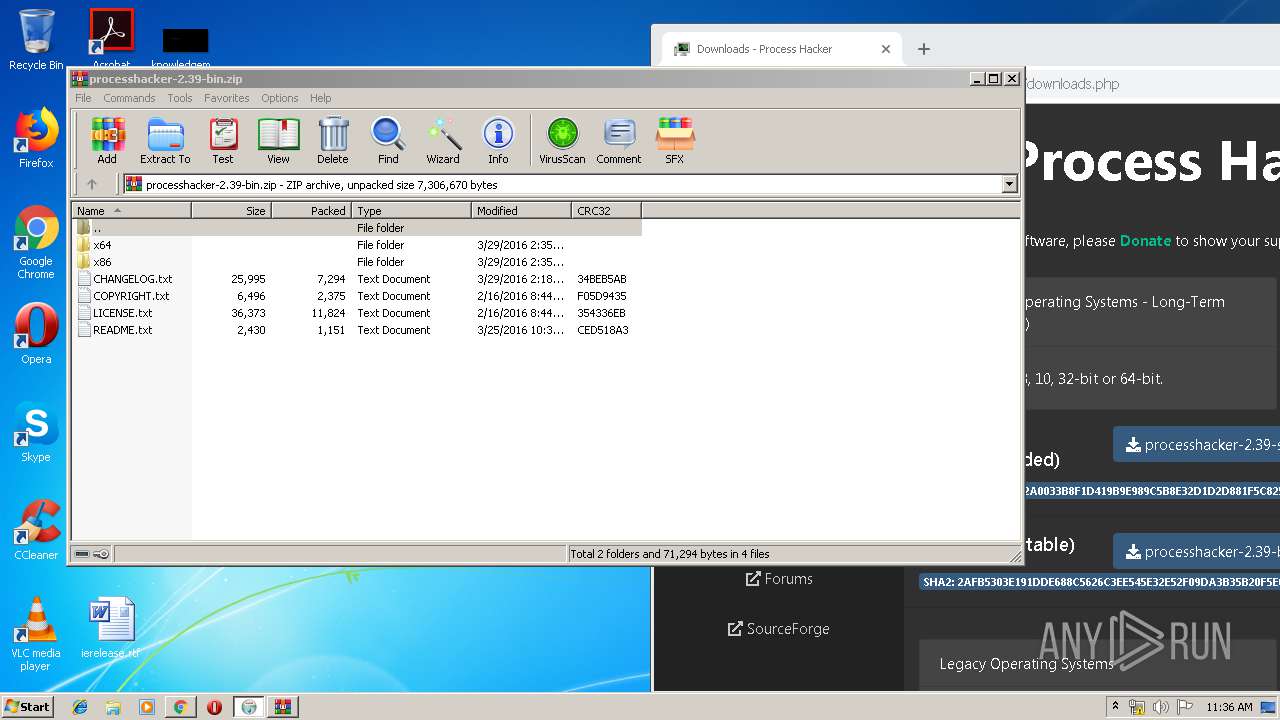1280x720 pixels.
Task: Show hidden system tray icons arrow
Action: pos(1115,707)
